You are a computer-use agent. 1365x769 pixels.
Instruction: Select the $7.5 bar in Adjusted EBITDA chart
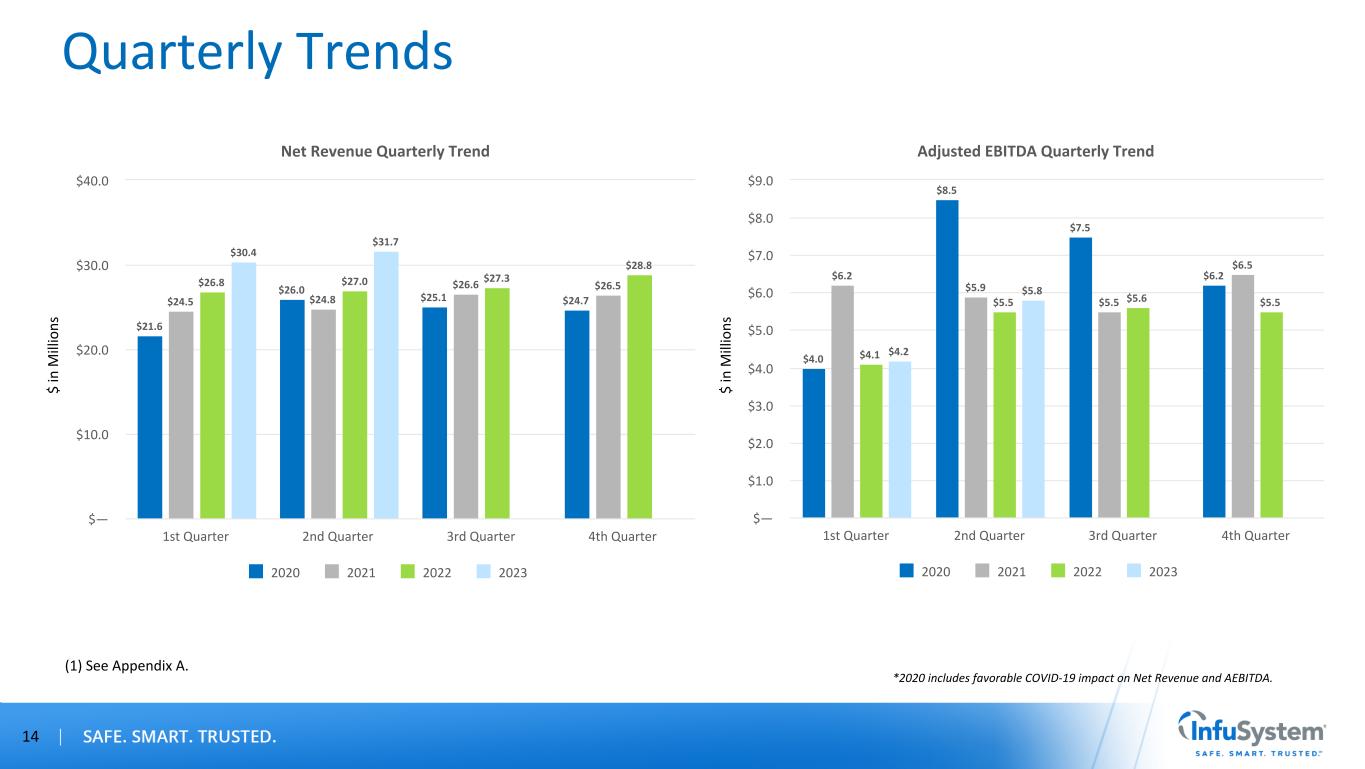point(1080,377)
